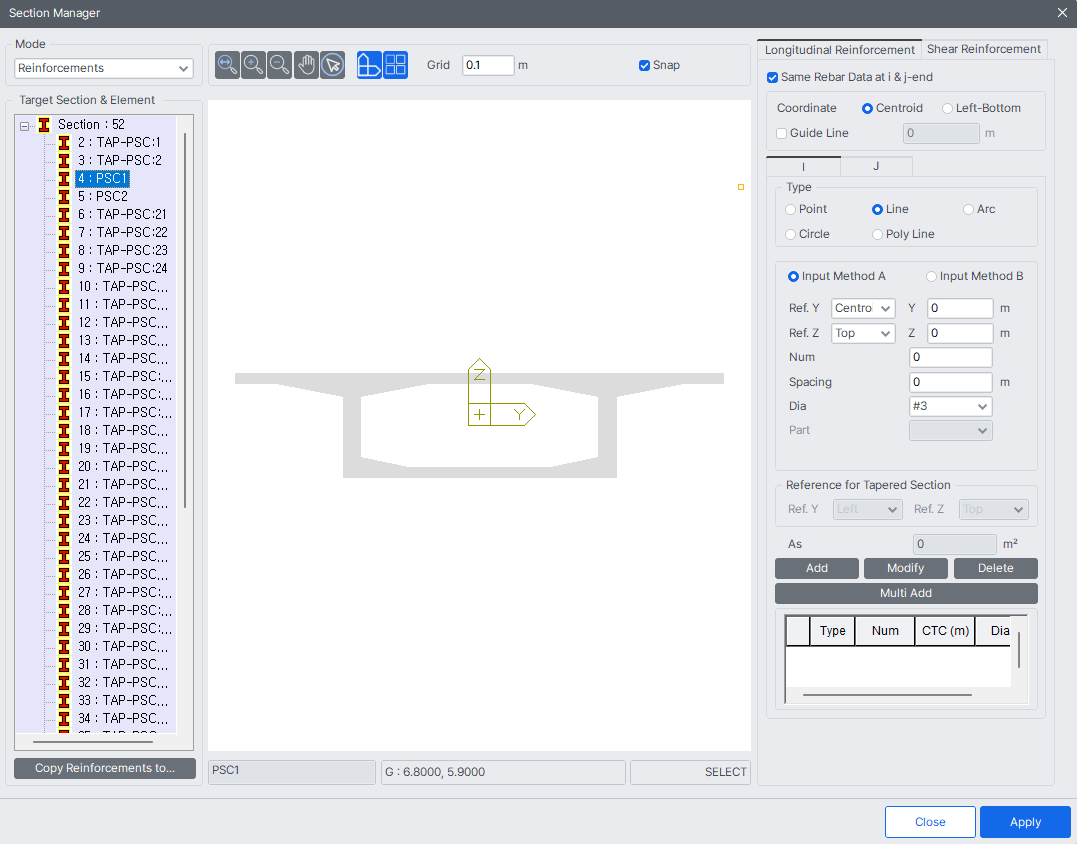Click the icon for tree item 25
Screen dimensions: 1077x844
64,556
